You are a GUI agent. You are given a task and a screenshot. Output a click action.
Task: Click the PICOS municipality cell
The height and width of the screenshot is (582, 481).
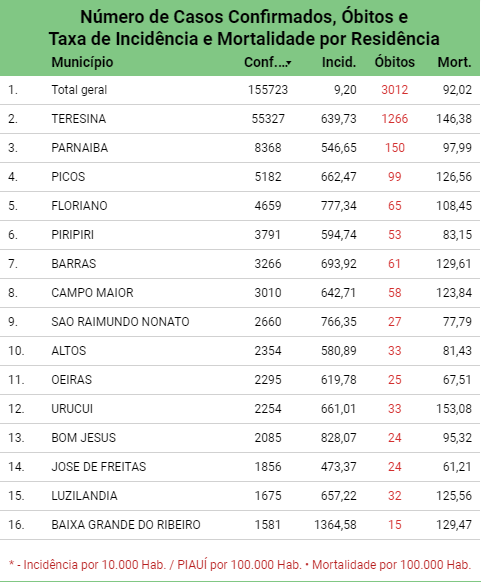[x=68, y=177]
